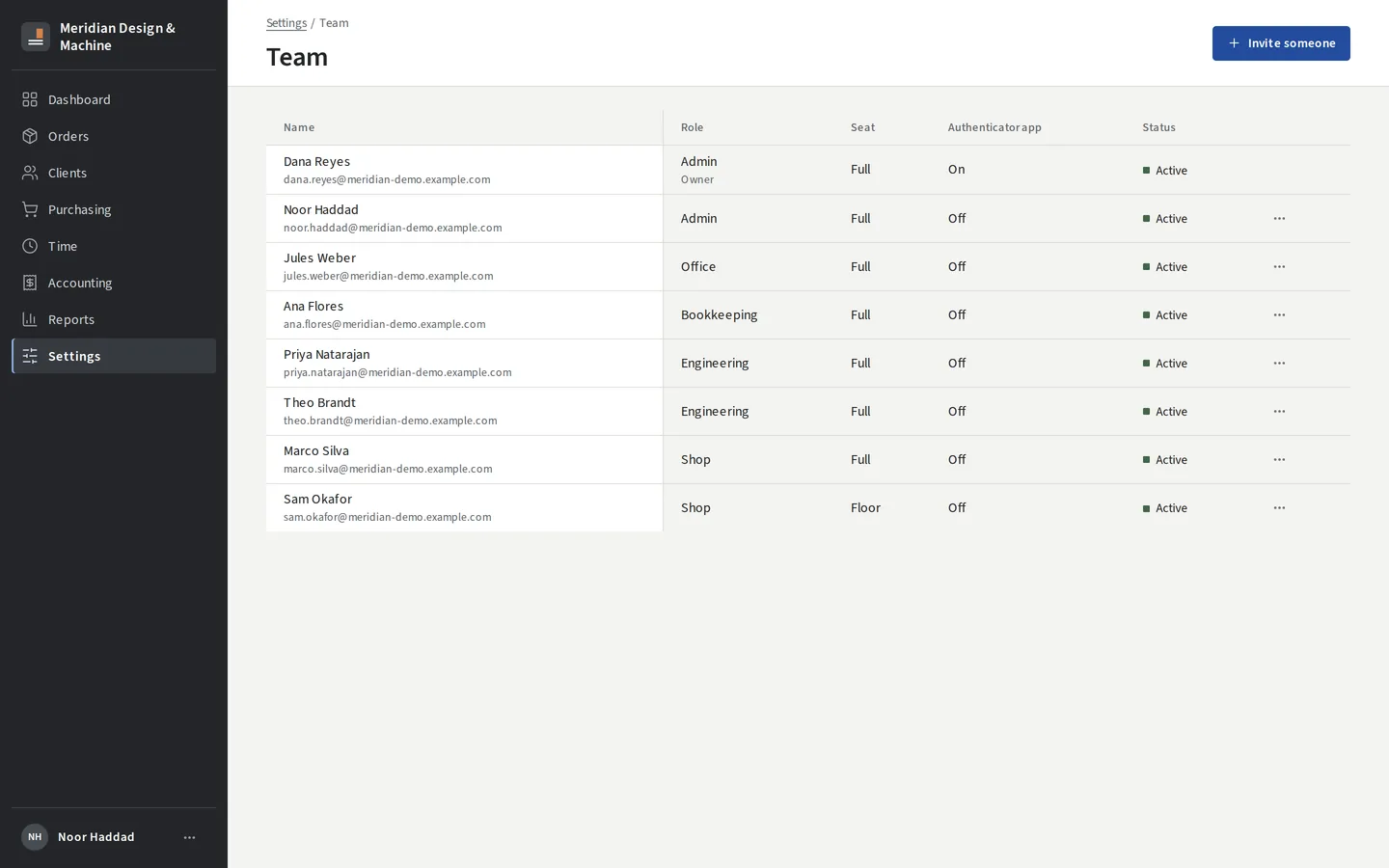Image resolution: width=1389 pixels, height=868 pixels.
Task: Go to Dashboard in the sidebar
Action: (114, 99)
